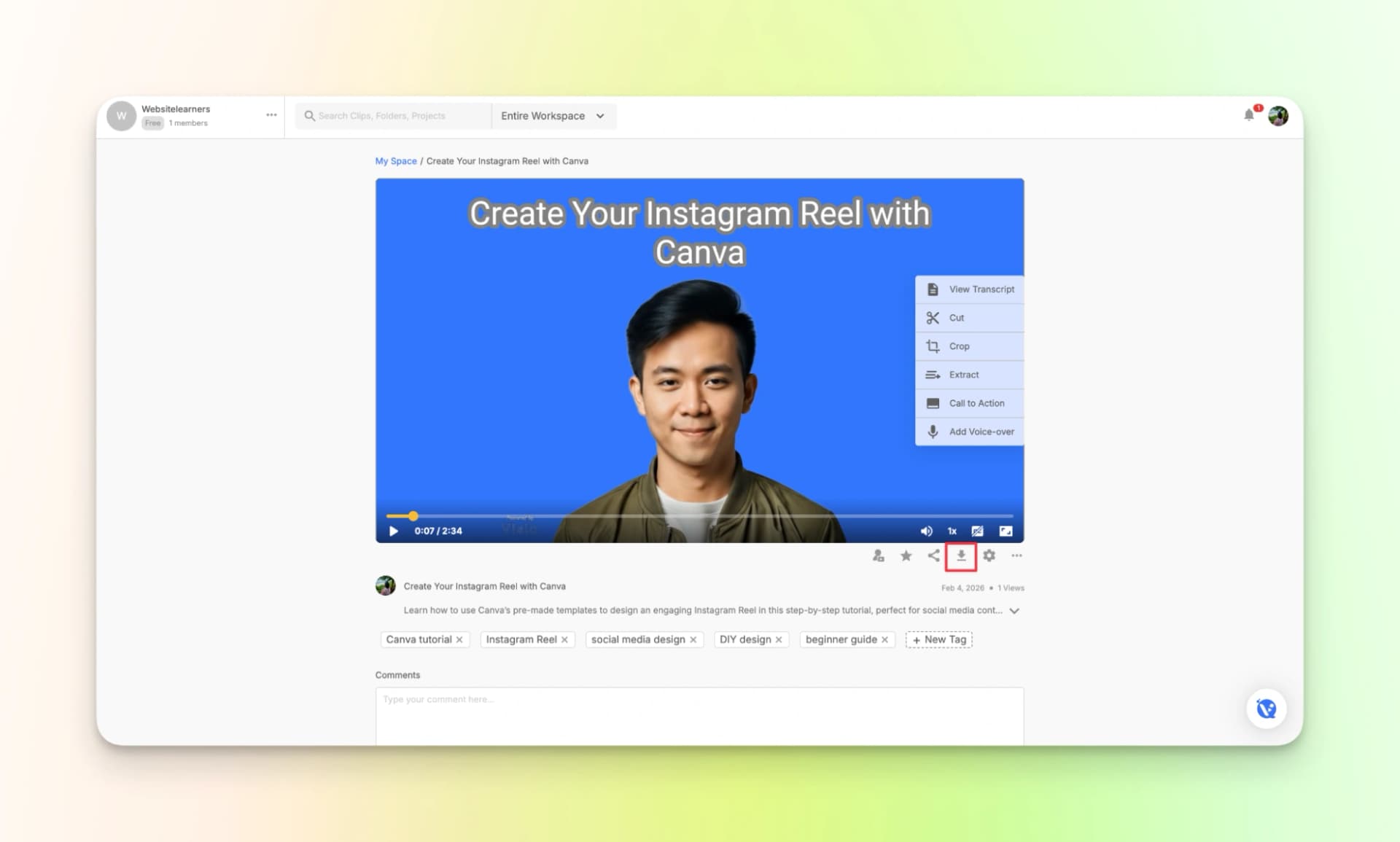This screenshot has width=1400, height=842.
Task: Toggle captions on the video player
Action: pyautogui.click(x=977, y=531)
